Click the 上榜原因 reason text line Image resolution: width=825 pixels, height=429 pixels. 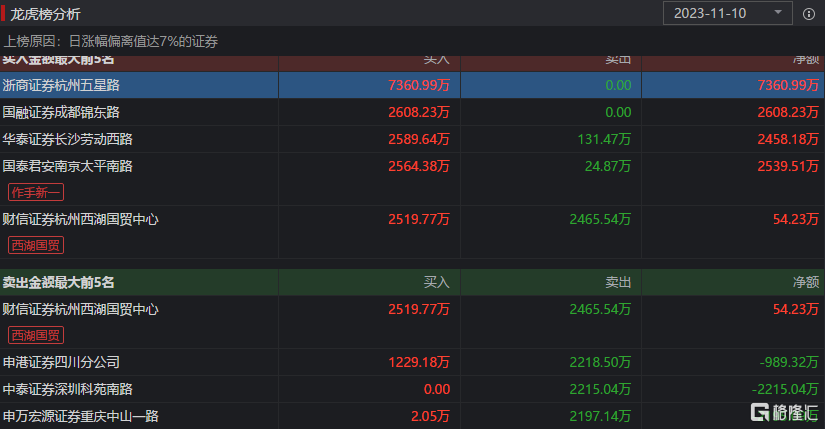(110, 42)
